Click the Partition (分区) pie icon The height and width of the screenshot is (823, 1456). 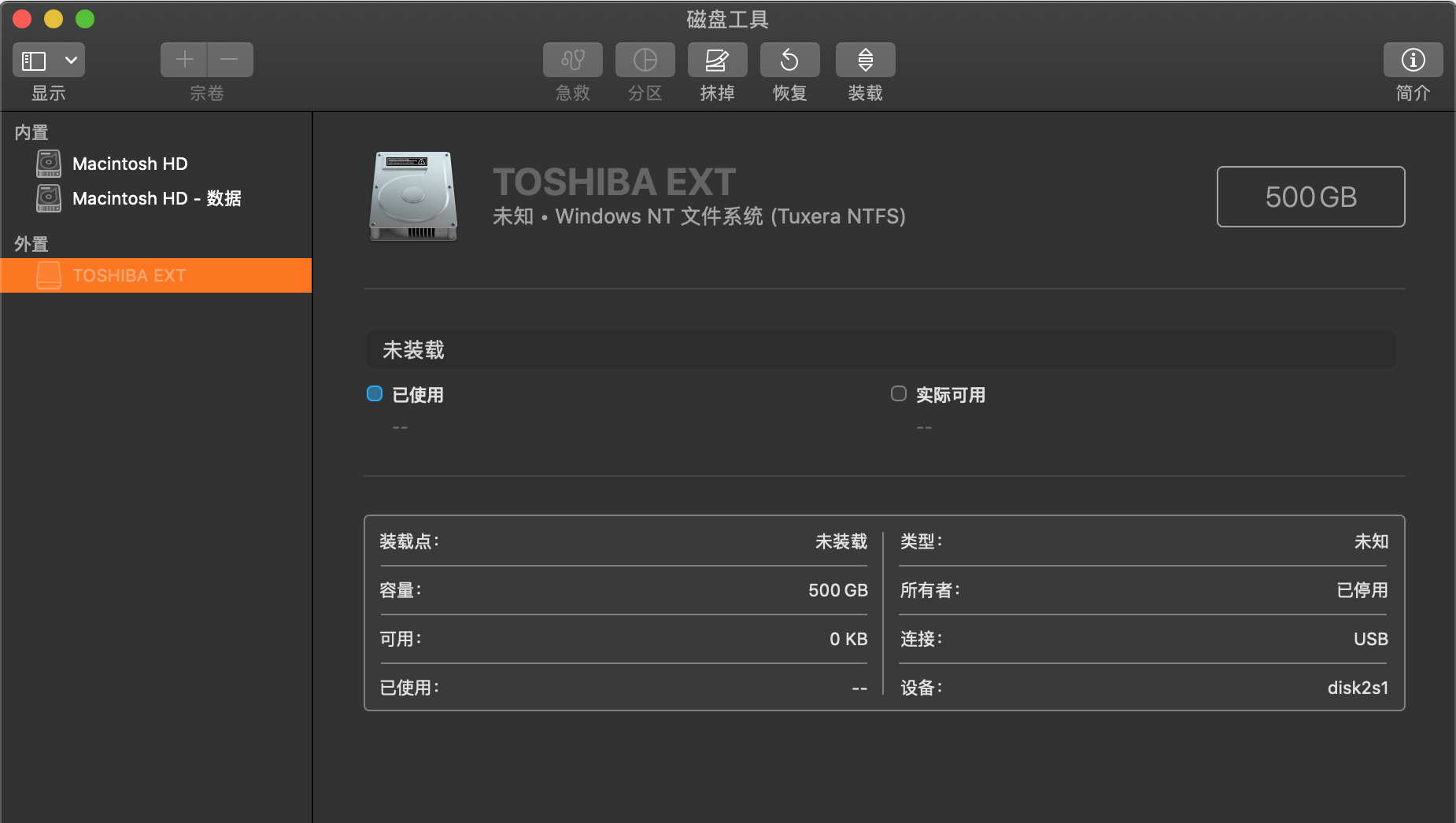pos(645,60)
